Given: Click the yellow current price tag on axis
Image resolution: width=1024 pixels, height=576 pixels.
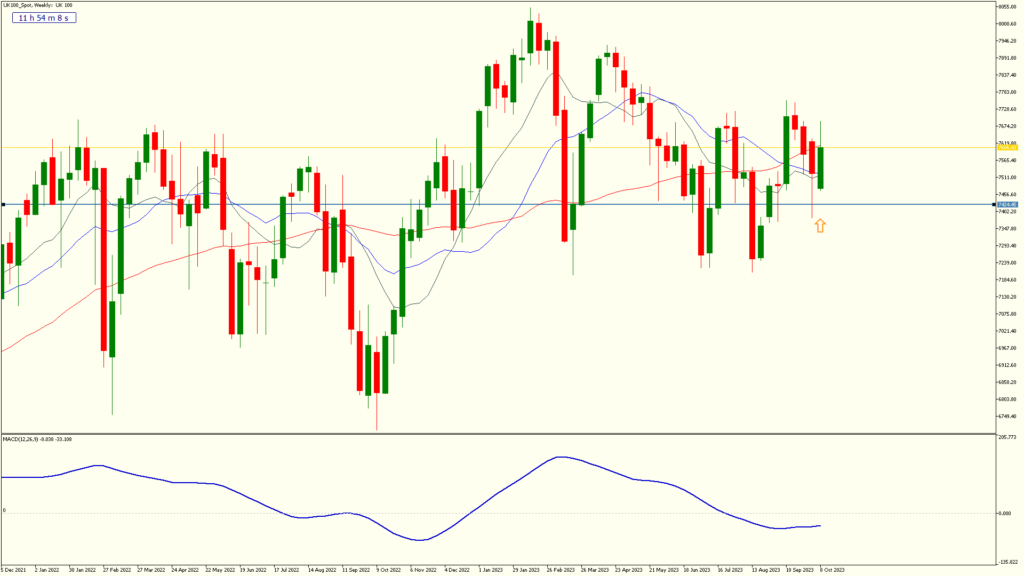Looking at the screenshot, I should [x=1006, y=147].
